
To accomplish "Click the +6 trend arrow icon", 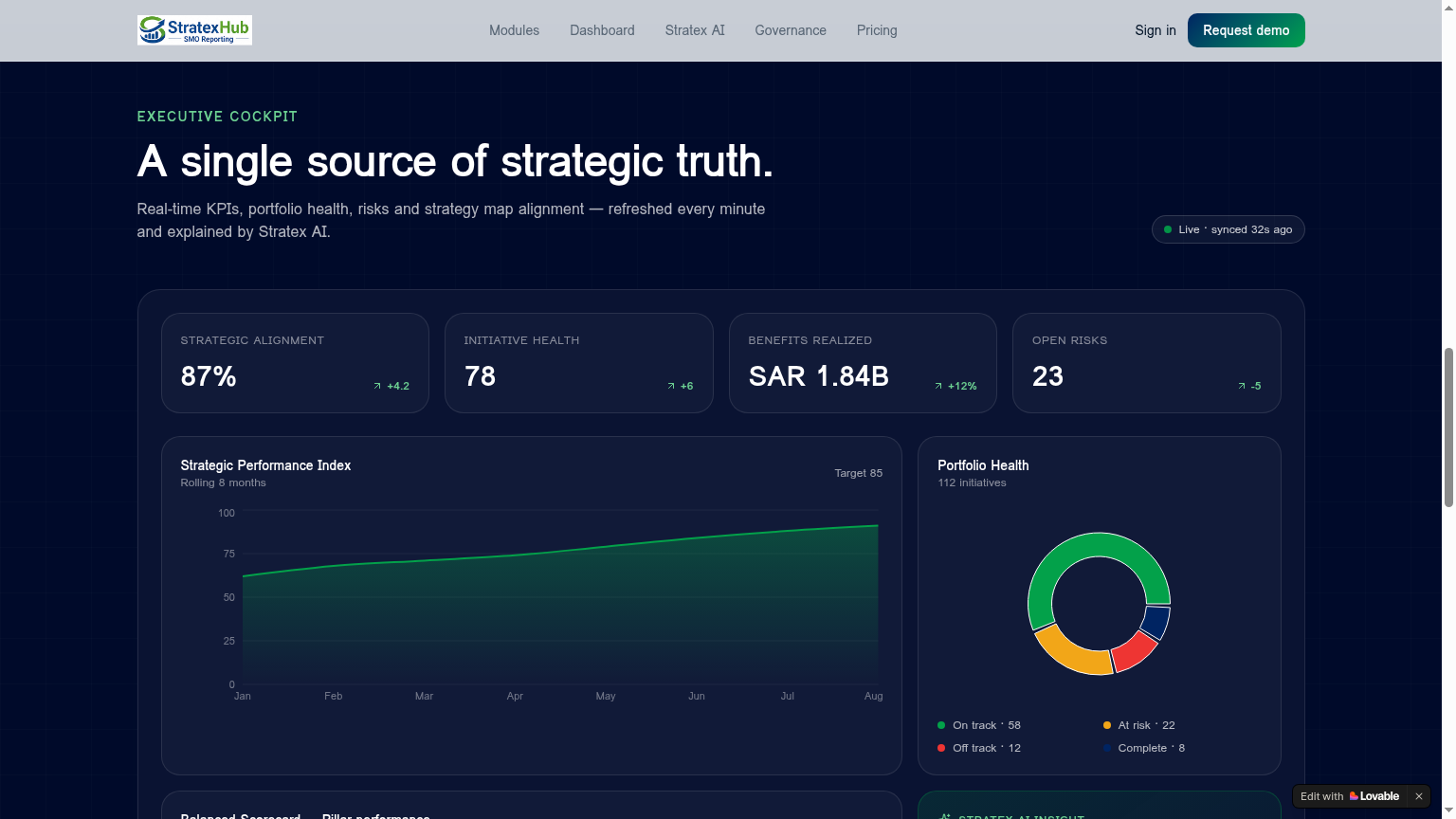I will pos(671,386).
